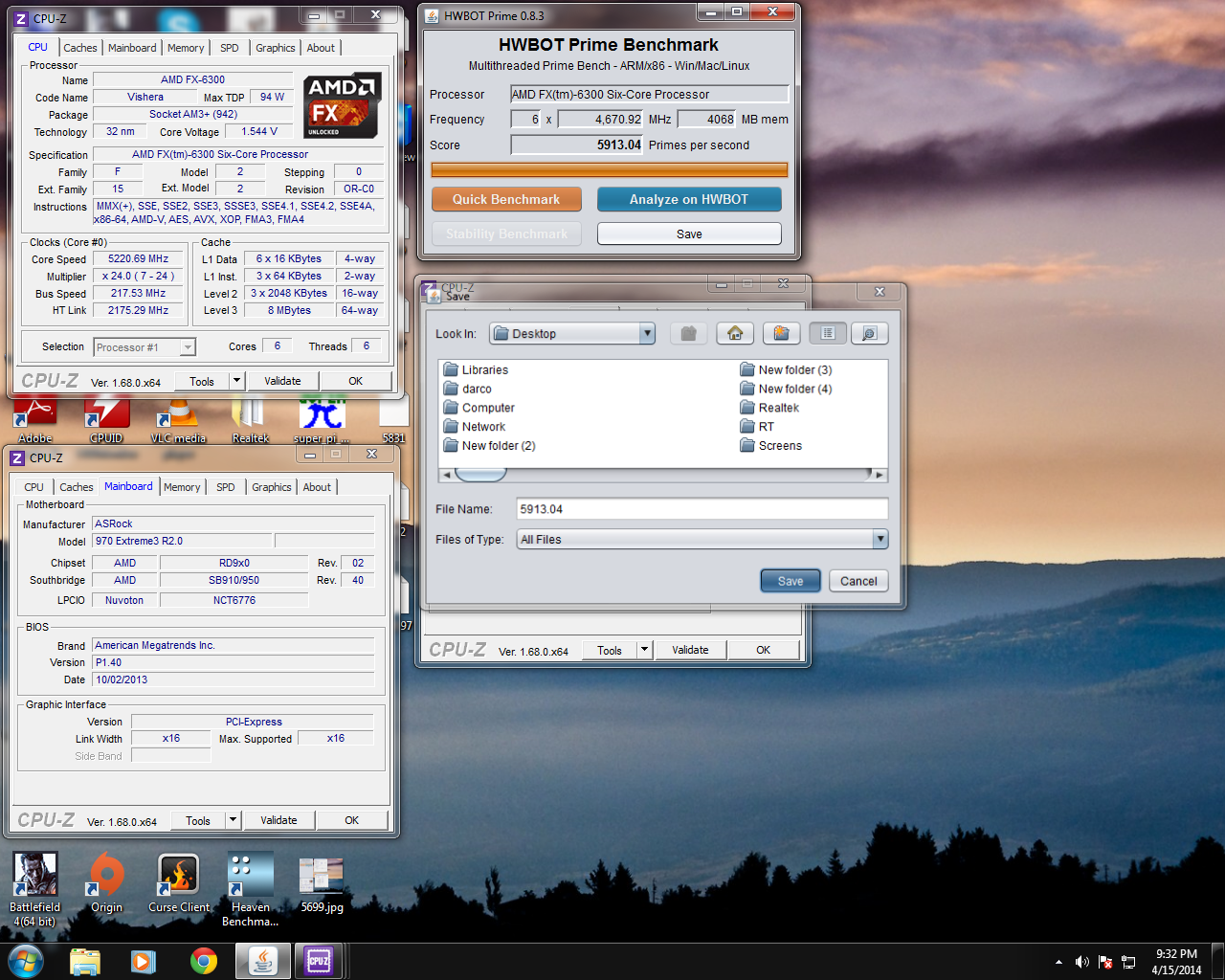Open Heaven Benchmark desktop shortcut
This screenshot has width=1225, height=980.
point(251,889)
